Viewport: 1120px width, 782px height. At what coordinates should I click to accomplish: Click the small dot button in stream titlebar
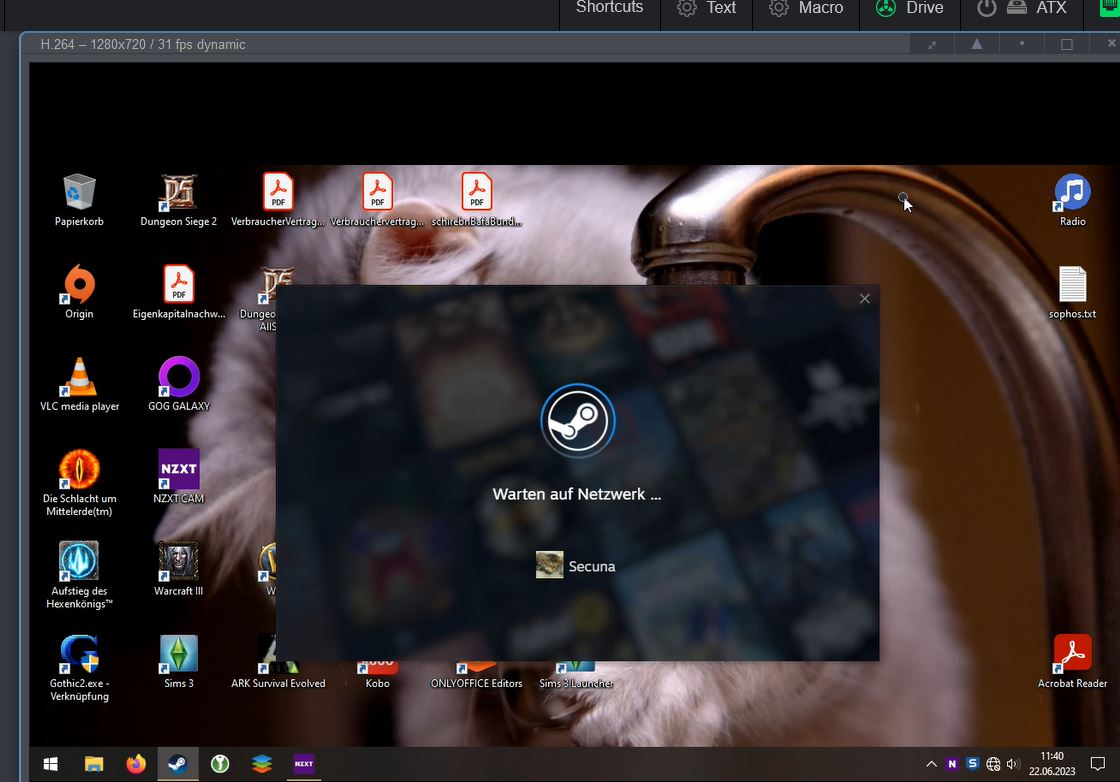tap(1021, 44)
